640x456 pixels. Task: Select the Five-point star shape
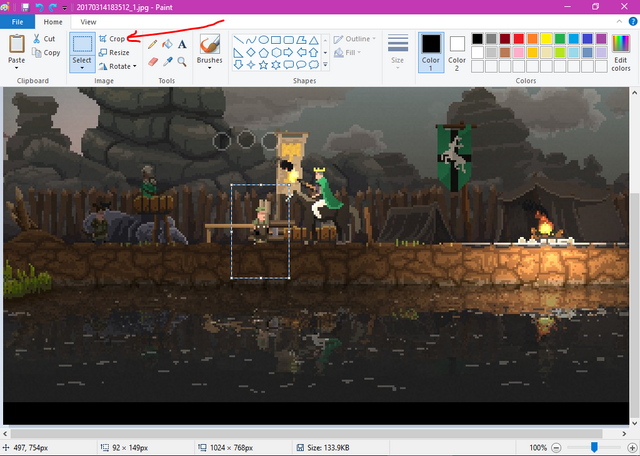coord(264,65)
